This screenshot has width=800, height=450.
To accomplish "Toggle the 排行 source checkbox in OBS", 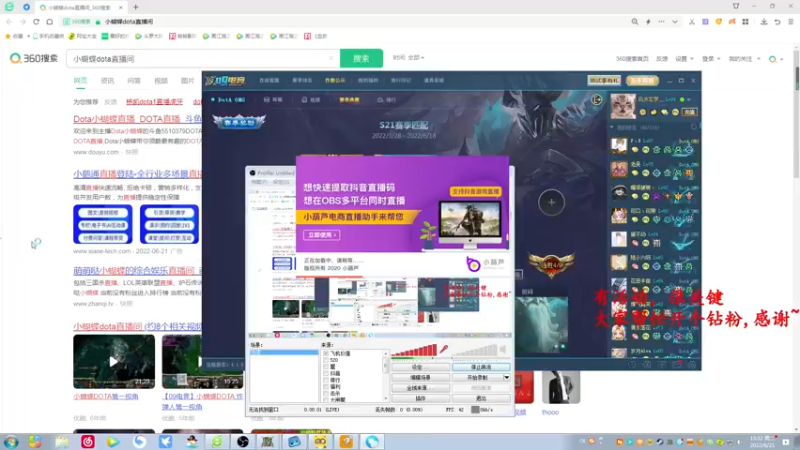I will [x=326, y=380].
